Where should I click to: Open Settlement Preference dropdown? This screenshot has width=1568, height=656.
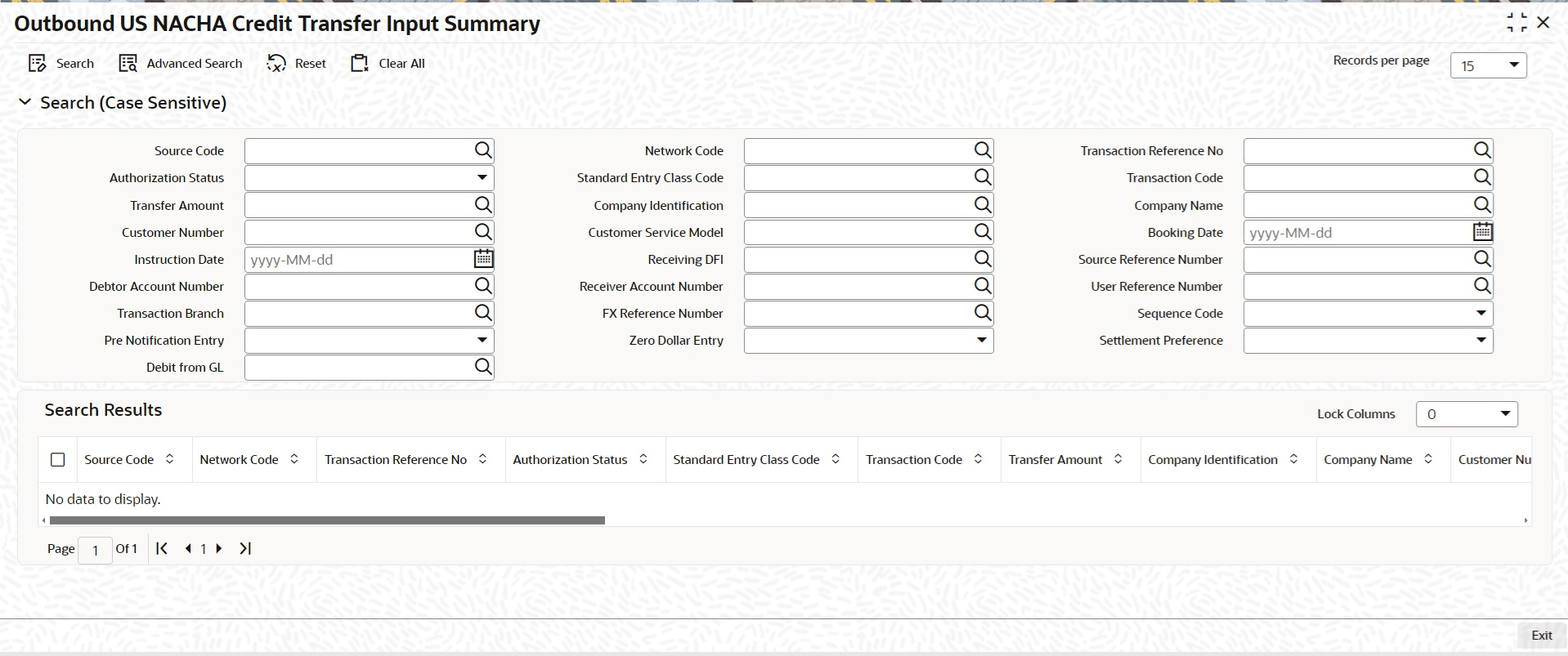(x=1481, y=340)
